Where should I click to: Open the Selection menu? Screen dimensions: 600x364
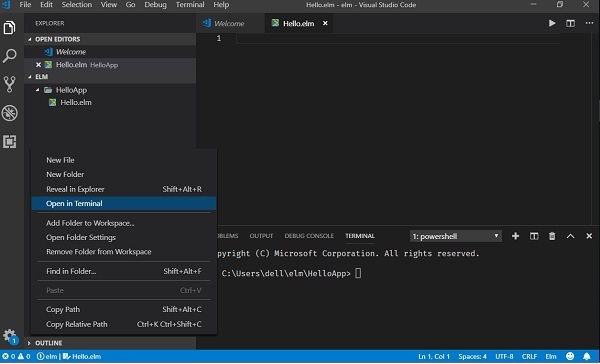77,5
